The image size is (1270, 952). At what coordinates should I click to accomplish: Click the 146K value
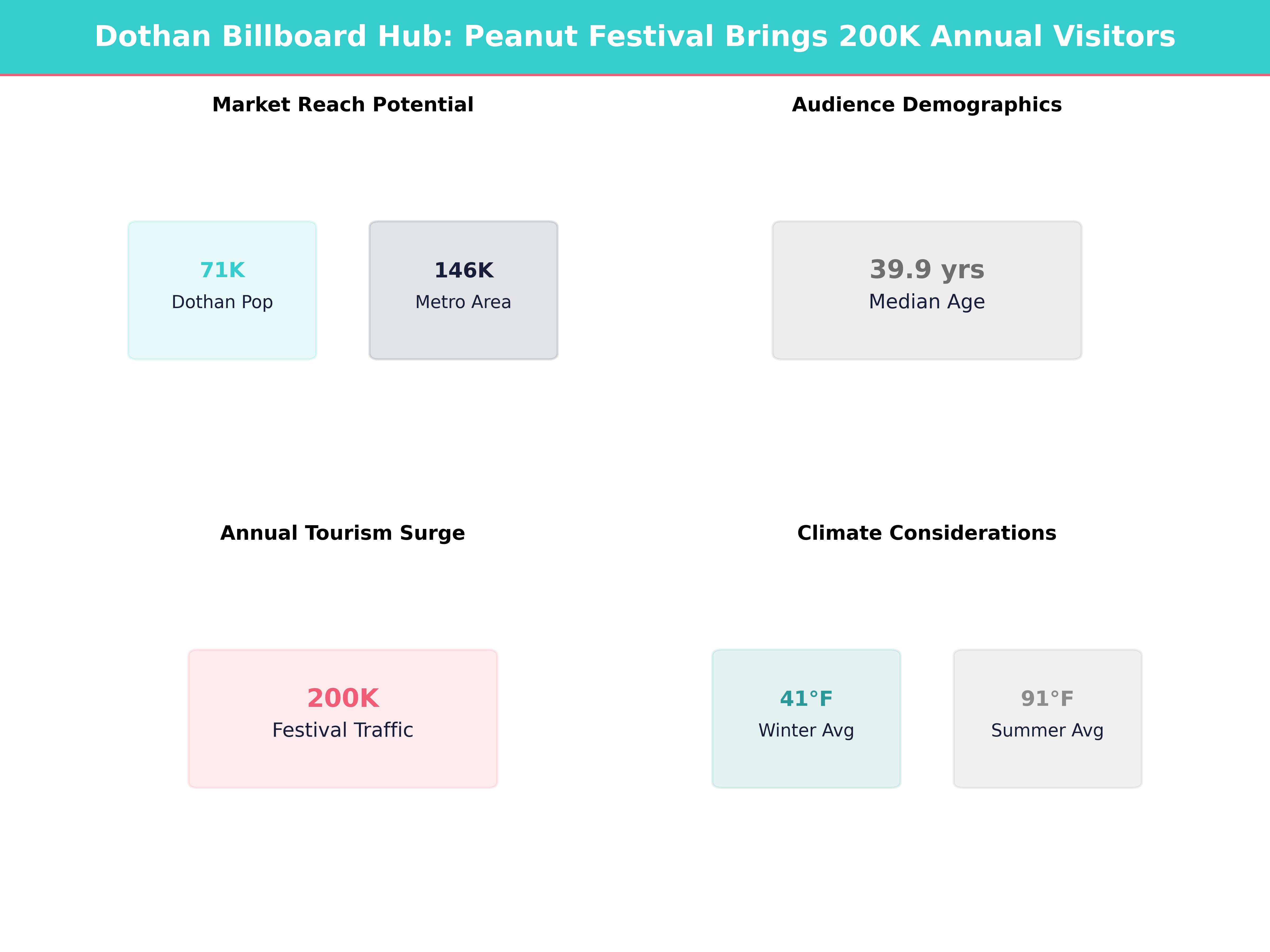tap(463, 270)
